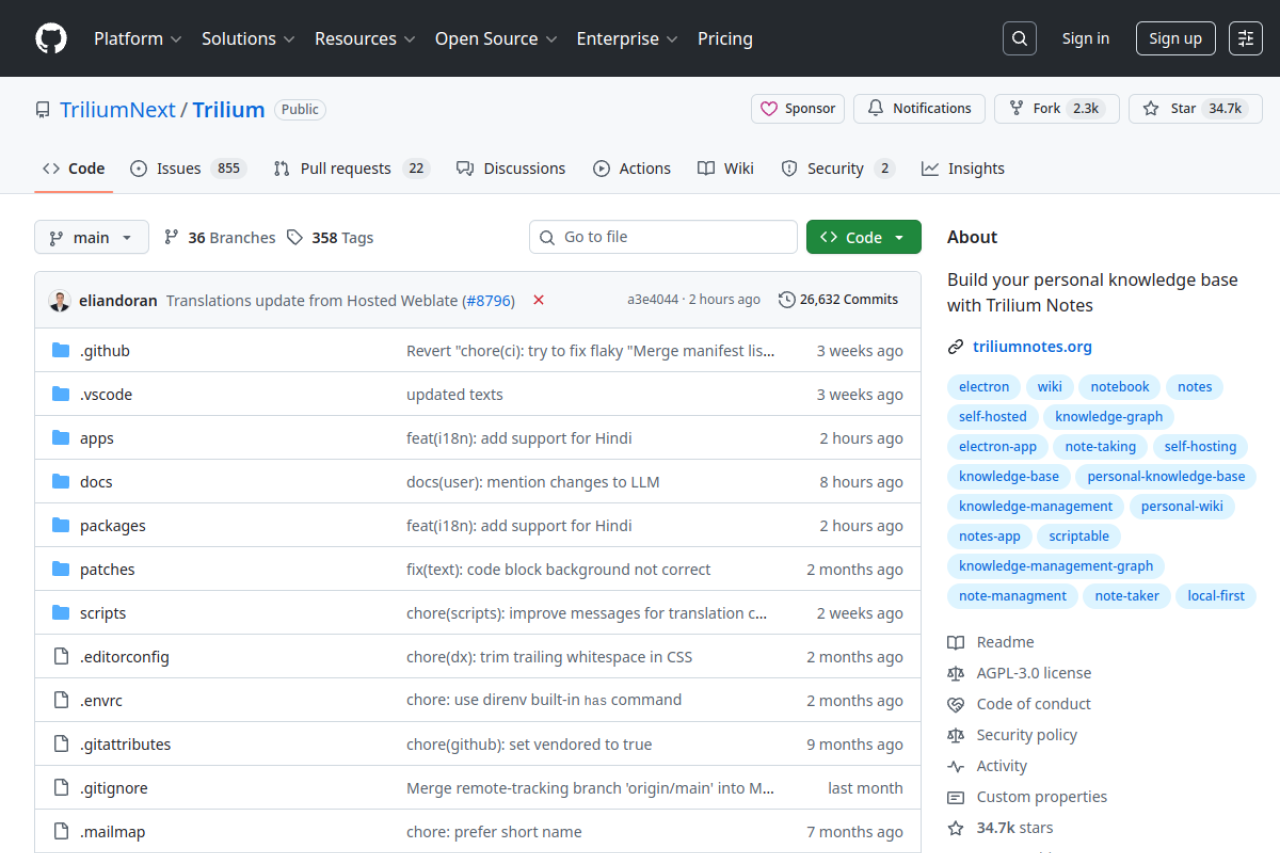Click the Go to file field
This screenshot has width=1280, height=853.
pyautogui.click(x=663, y=237)
